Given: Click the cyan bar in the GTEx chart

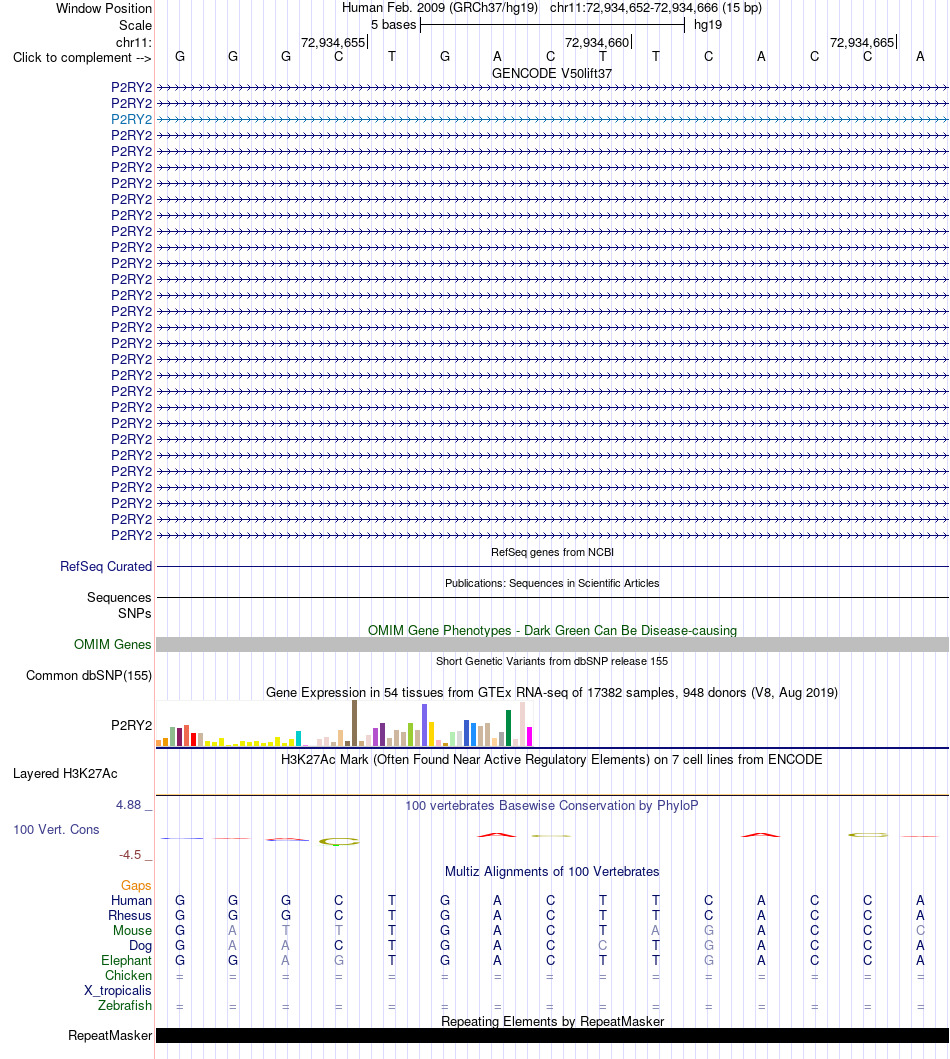Looking at the screenshot, I should 298,738.
